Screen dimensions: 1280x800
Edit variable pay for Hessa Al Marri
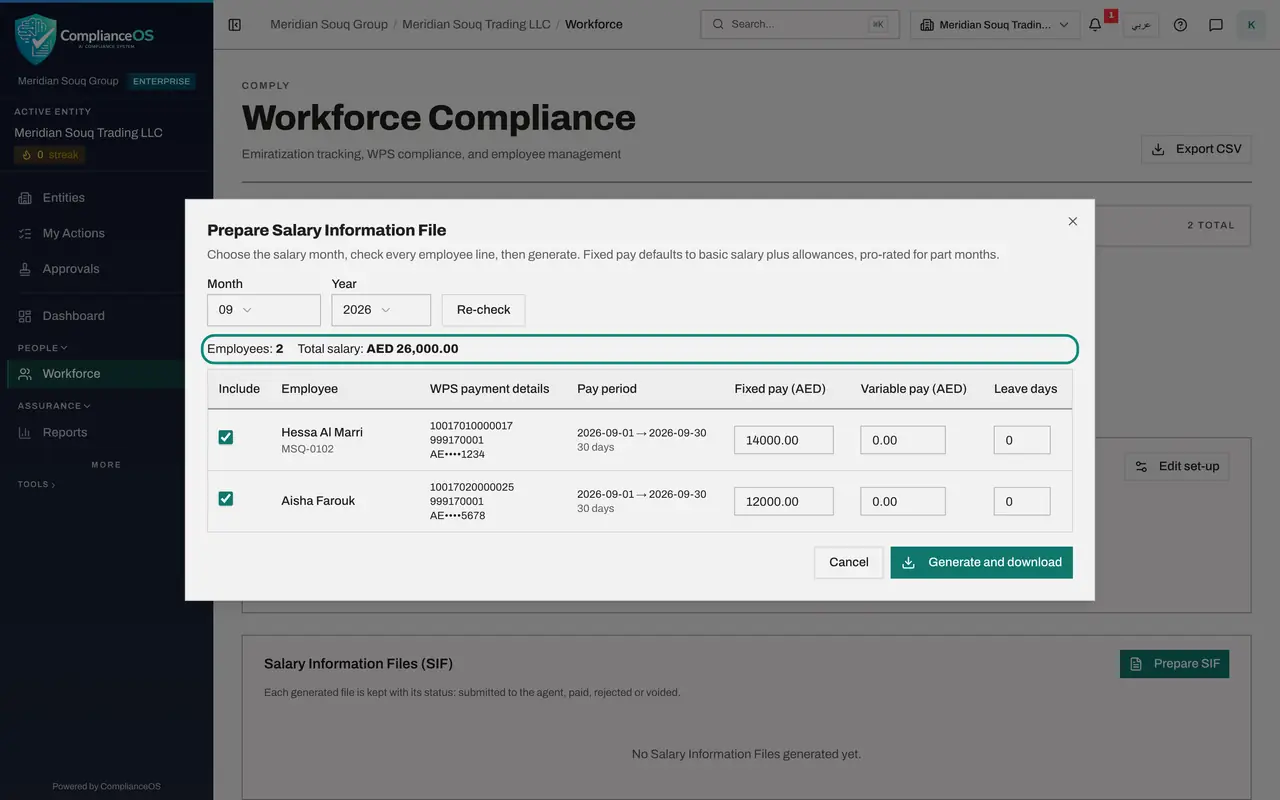click(903, 440)
